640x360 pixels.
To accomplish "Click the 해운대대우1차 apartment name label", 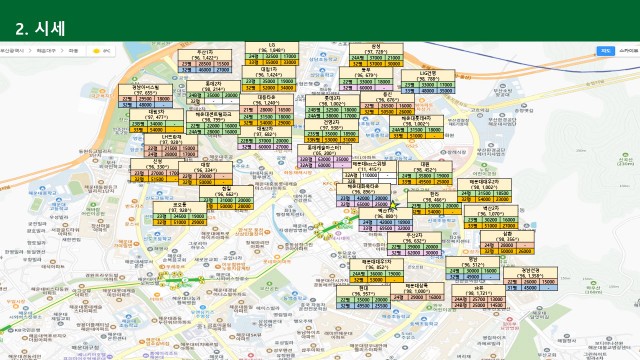I will (x=376, y=261).
